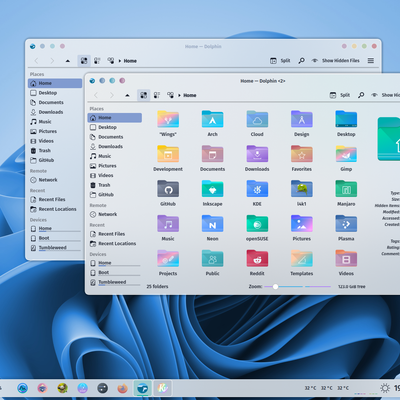This screenshot has width=400, height=400.
Task: Select Pictures in back window Places panel
Action: click(55, 131)
